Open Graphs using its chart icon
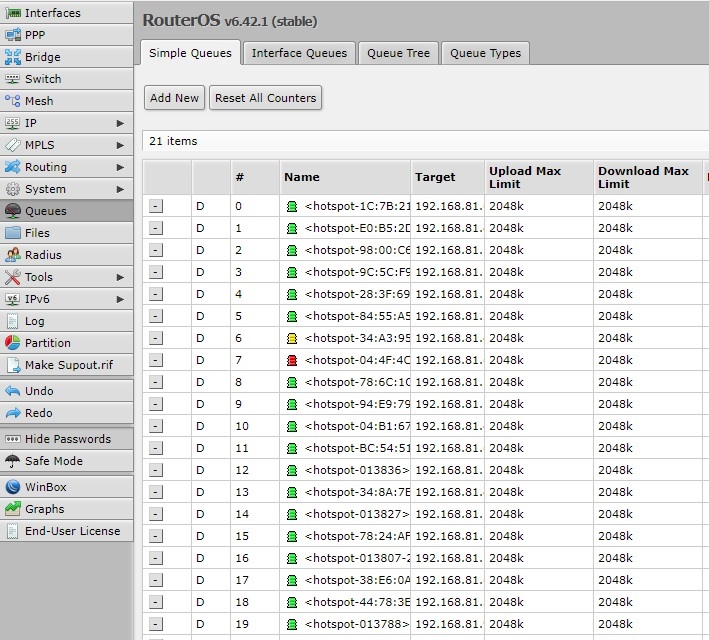The height and width of the screenshot is (640, 709). 13,509
